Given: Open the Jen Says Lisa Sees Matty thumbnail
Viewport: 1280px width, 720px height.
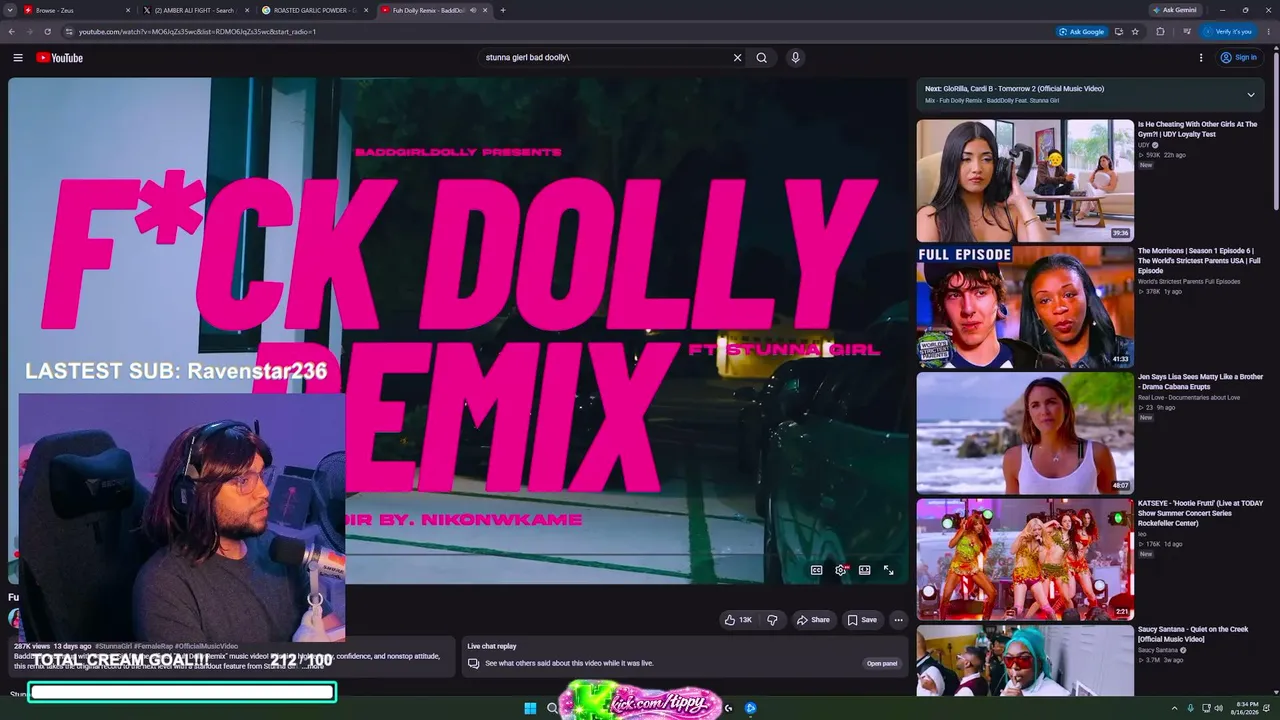Looking at the screenshot, I should point(1025,433).
